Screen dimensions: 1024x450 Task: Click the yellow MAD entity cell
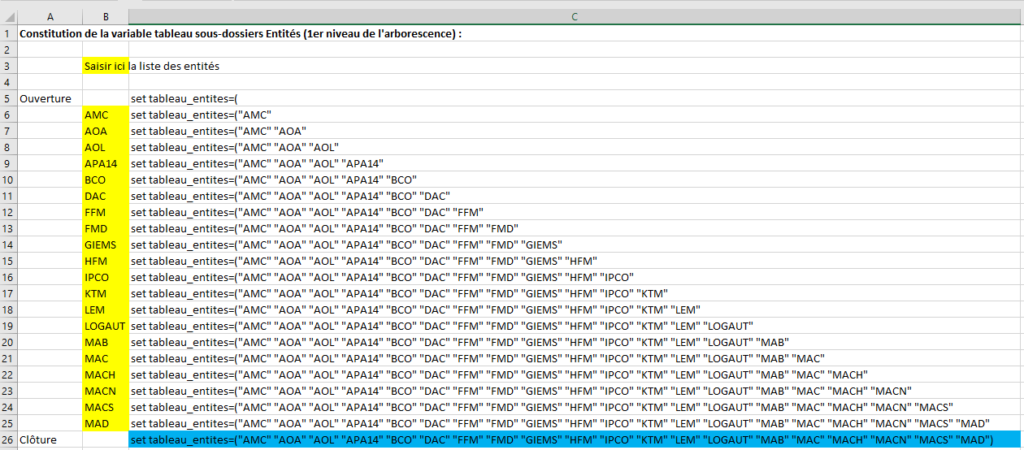tap(105, 424)
